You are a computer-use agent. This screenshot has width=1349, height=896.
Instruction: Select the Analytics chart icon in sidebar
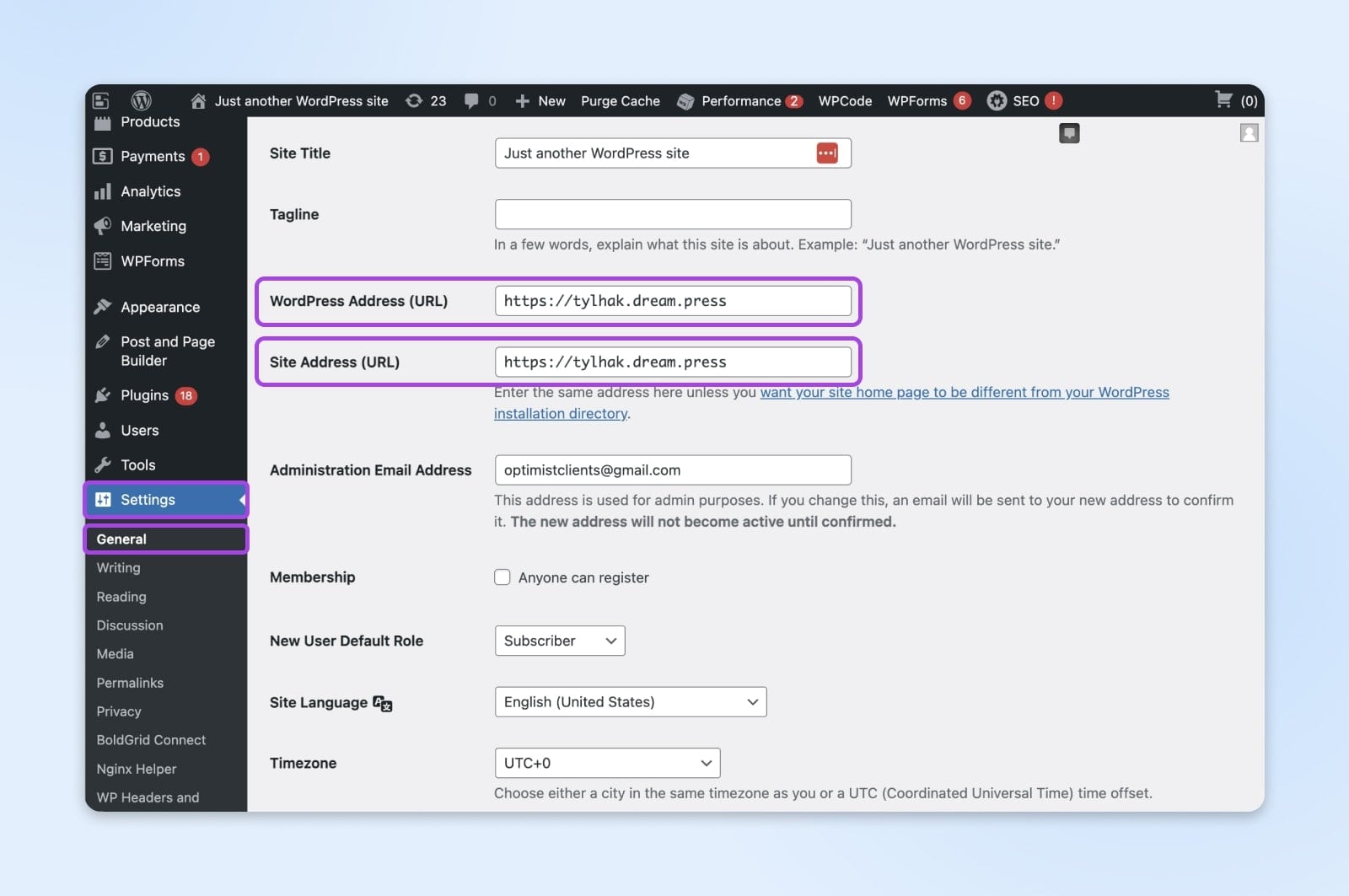pyautogui.click(x=103, y=191)
